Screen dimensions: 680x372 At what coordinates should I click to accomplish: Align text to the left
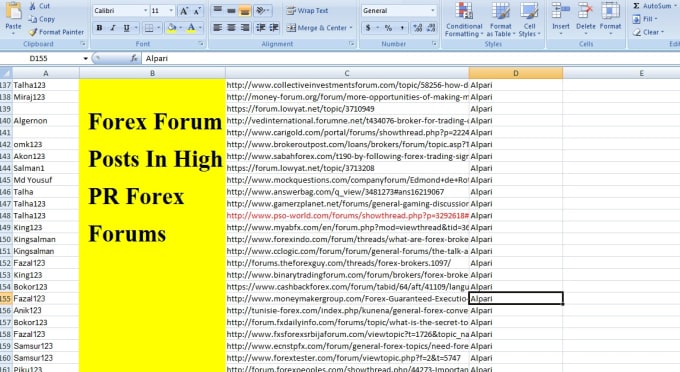coord(218,28)
